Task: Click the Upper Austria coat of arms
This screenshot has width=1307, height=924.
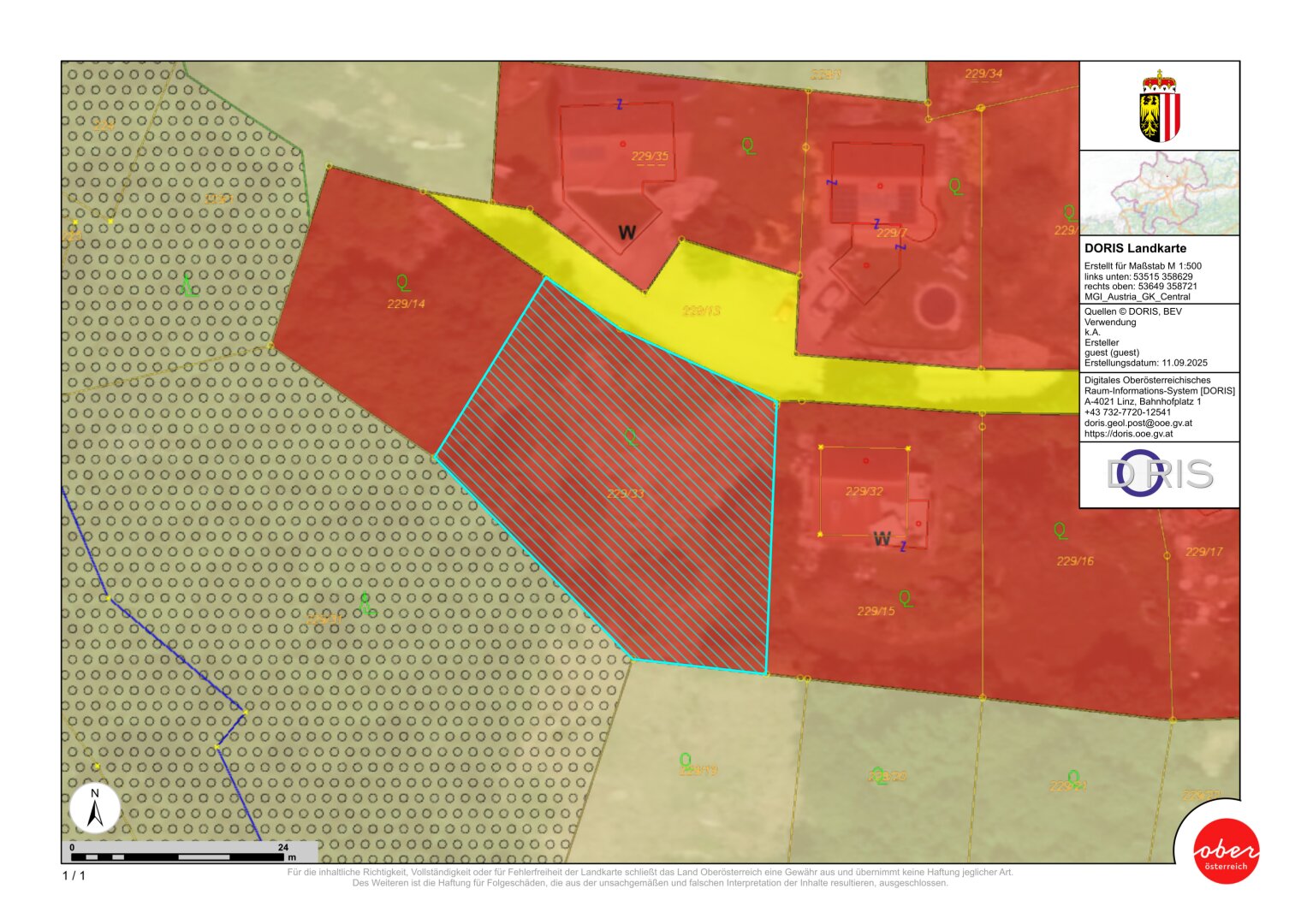Action: [x=1160, y=107]
